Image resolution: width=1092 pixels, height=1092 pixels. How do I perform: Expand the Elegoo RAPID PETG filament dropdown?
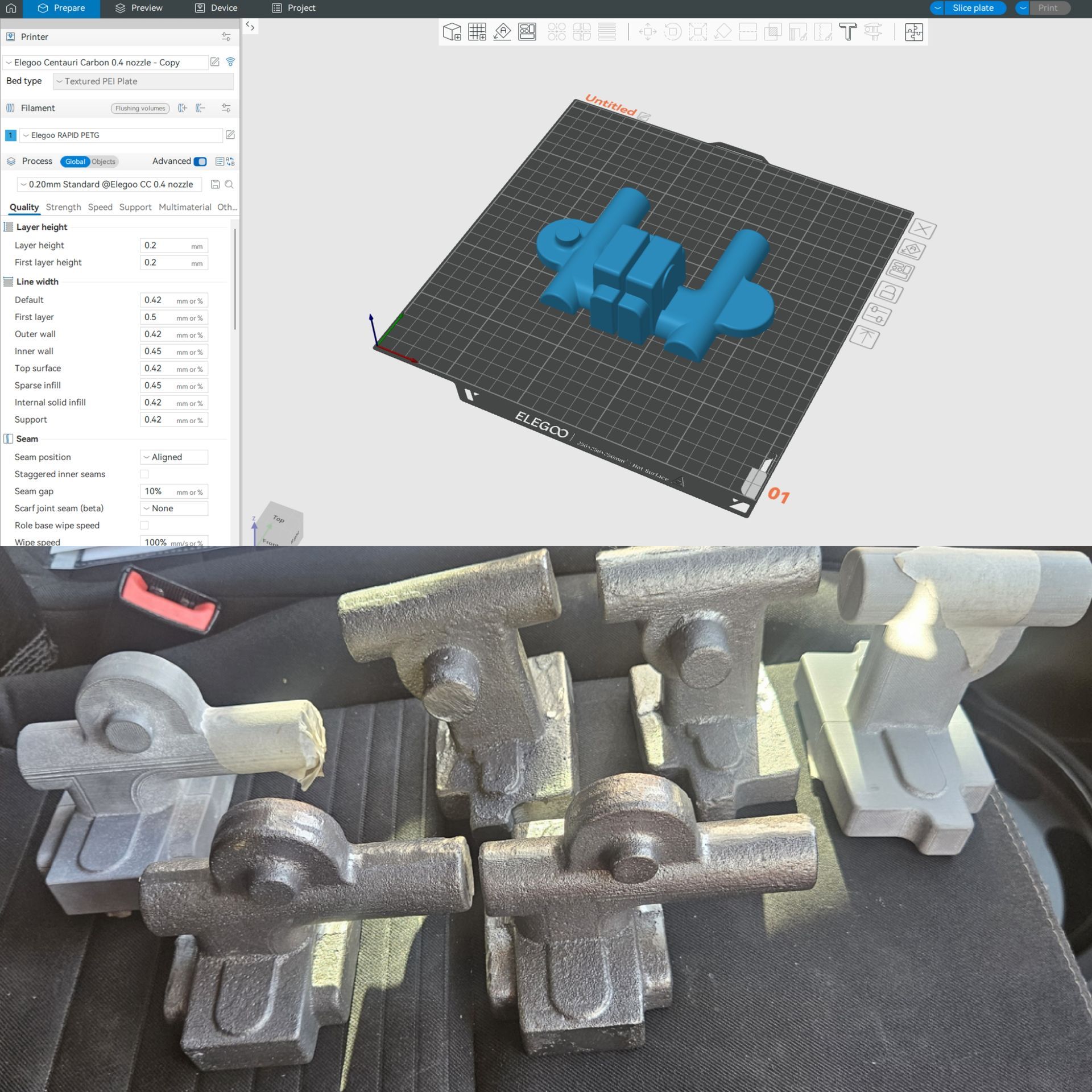(121, 135)
